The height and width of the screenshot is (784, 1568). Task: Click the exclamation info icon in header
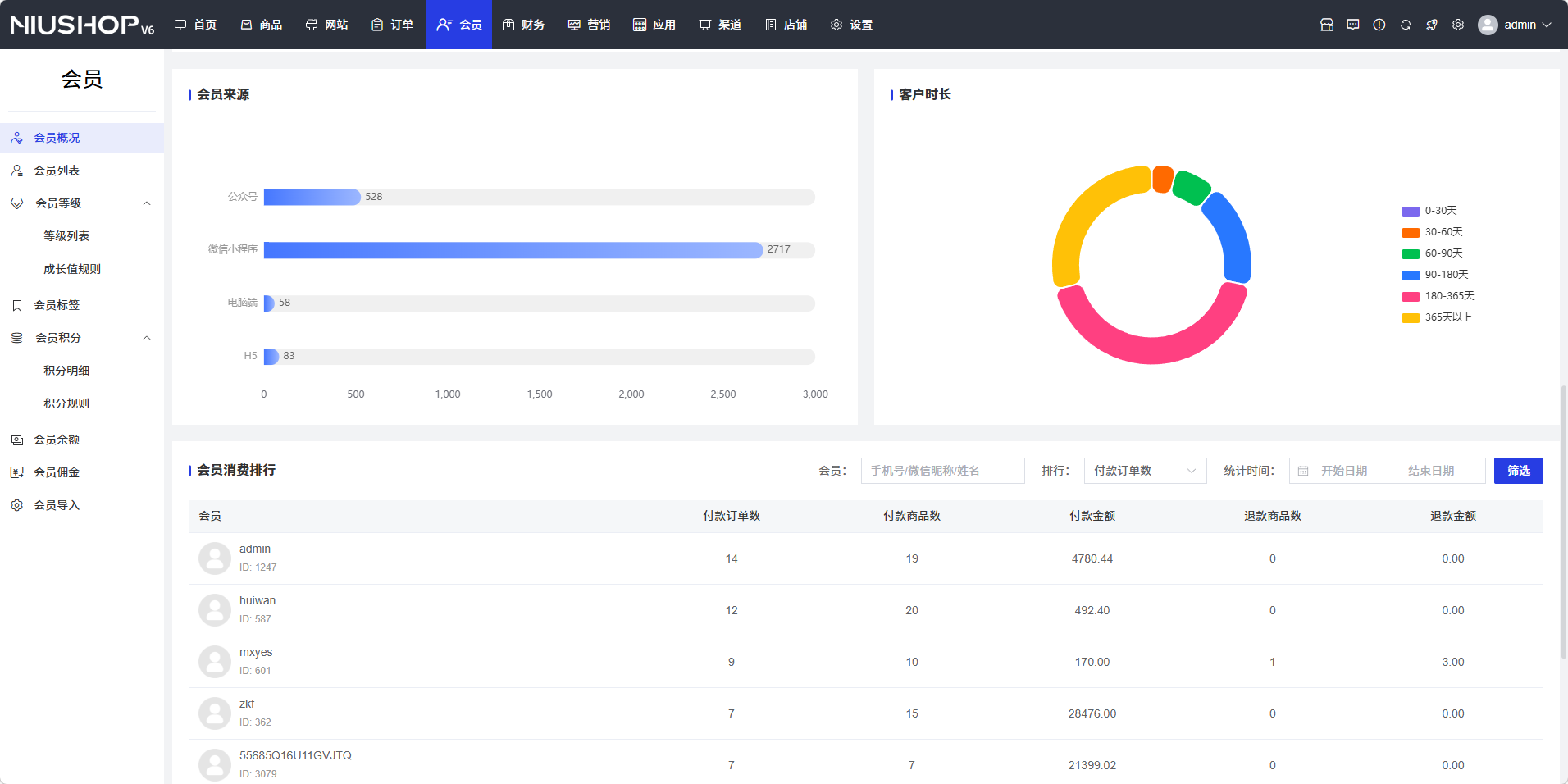pyautogui.click(x=1379, y=25)
